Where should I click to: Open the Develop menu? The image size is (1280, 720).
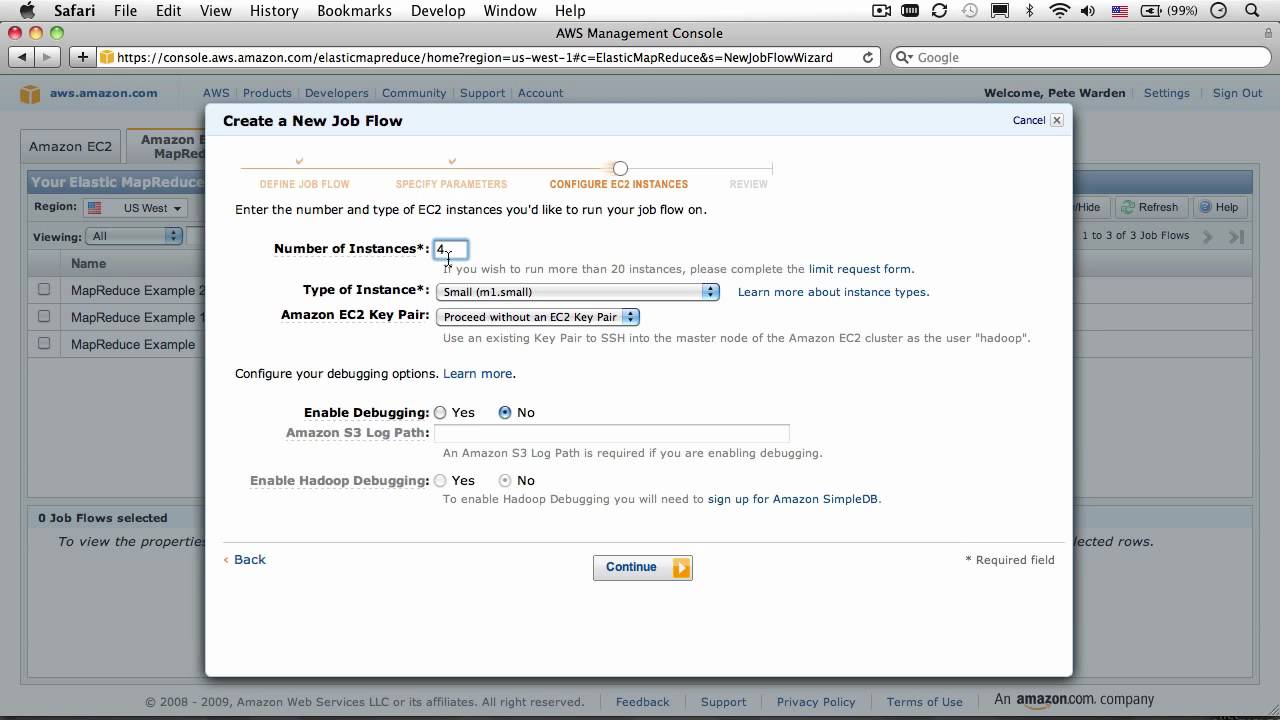pos(438,11)
